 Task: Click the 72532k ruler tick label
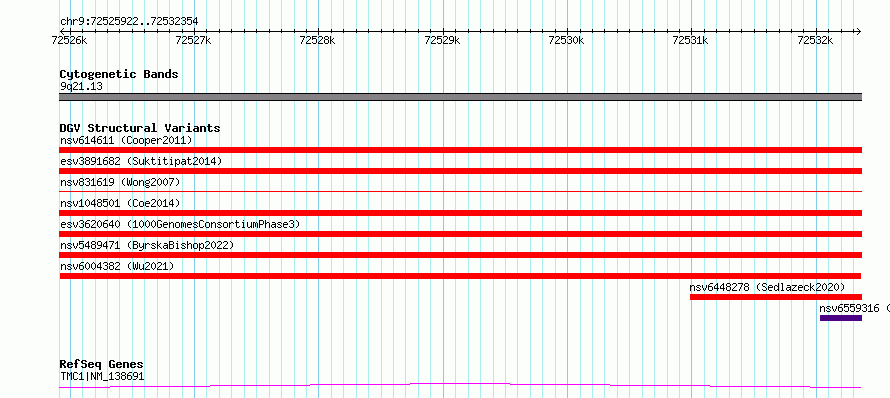point(816,40)
